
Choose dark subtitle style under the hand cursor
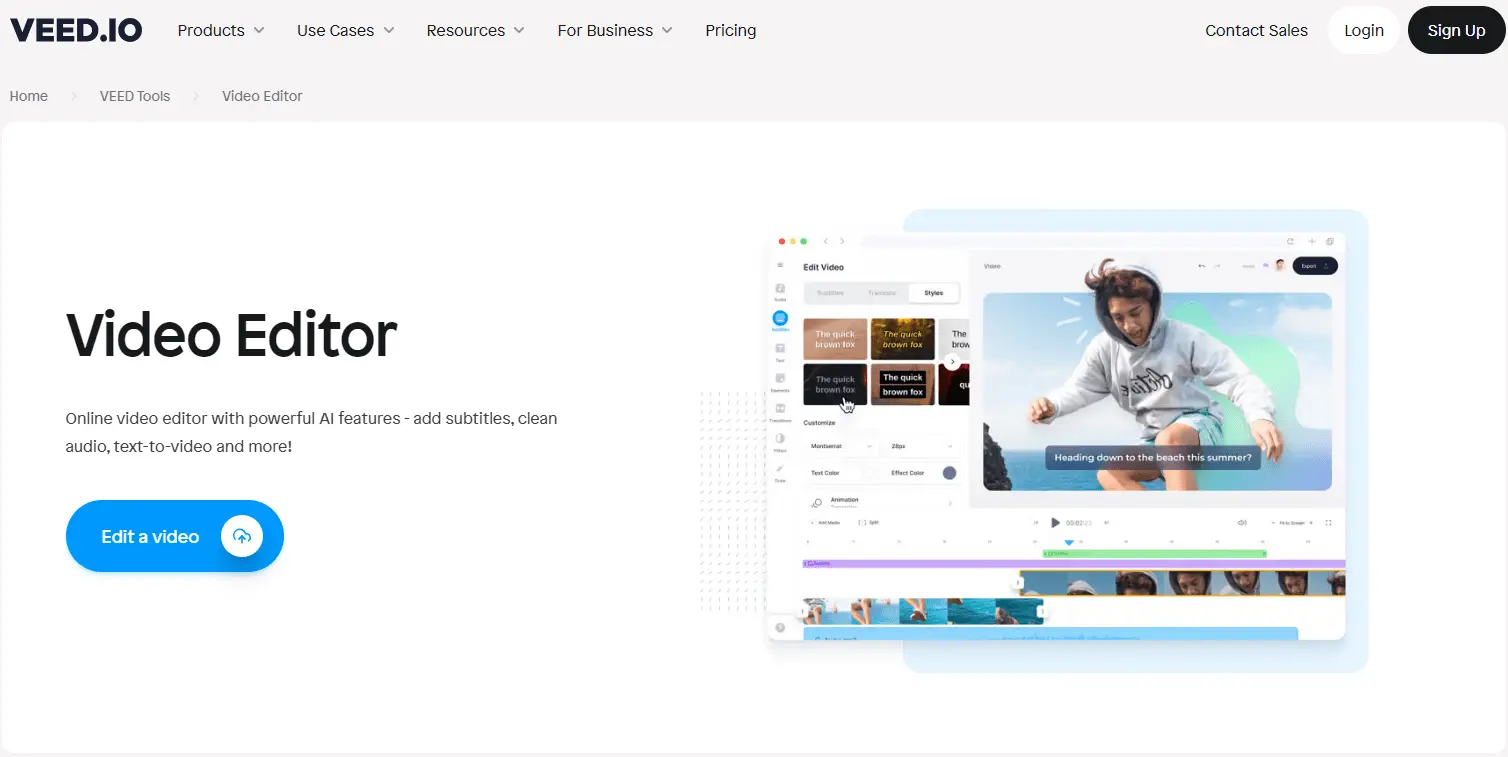point(835,384)
